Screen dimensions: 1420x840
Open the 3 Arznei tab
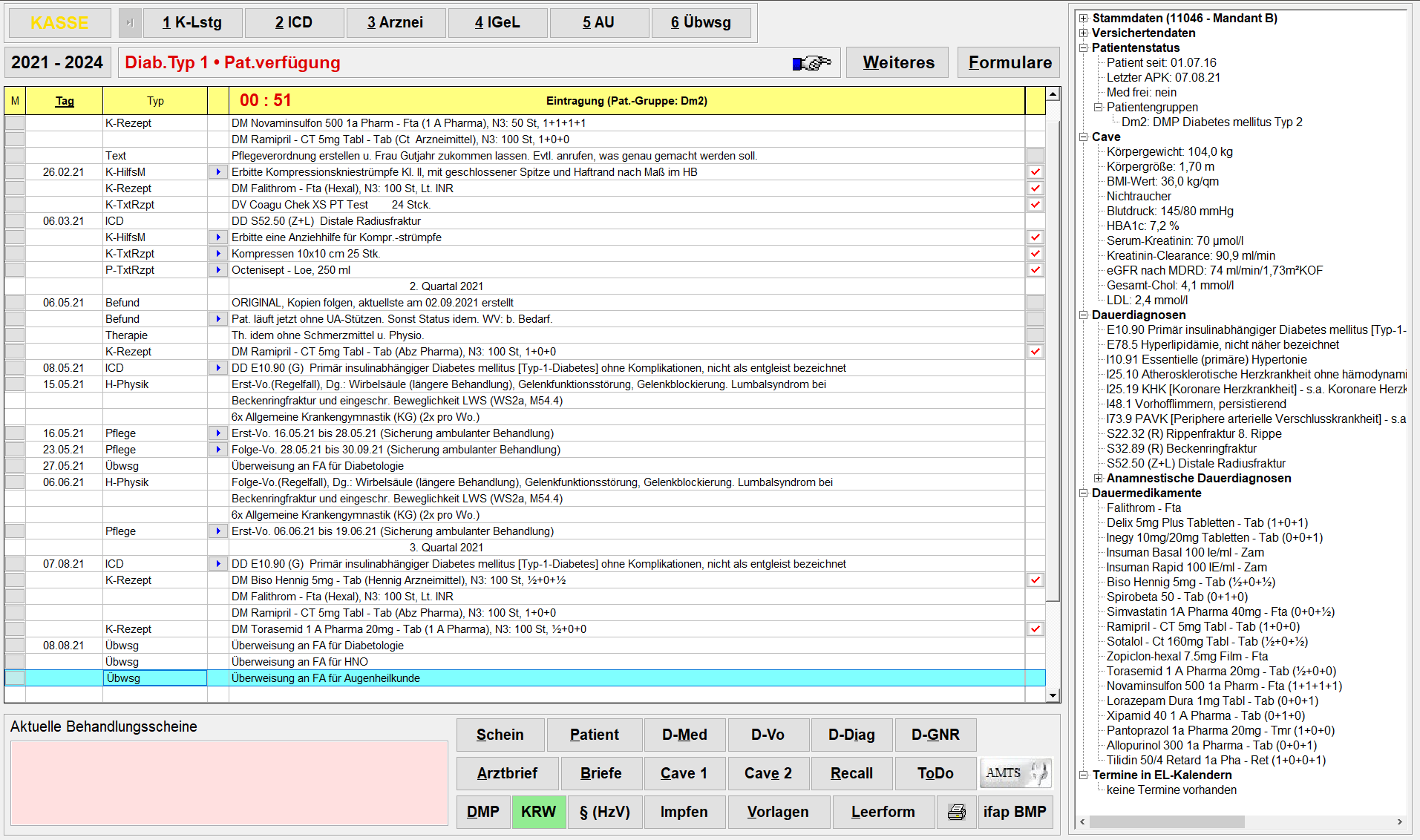[395, 23]
